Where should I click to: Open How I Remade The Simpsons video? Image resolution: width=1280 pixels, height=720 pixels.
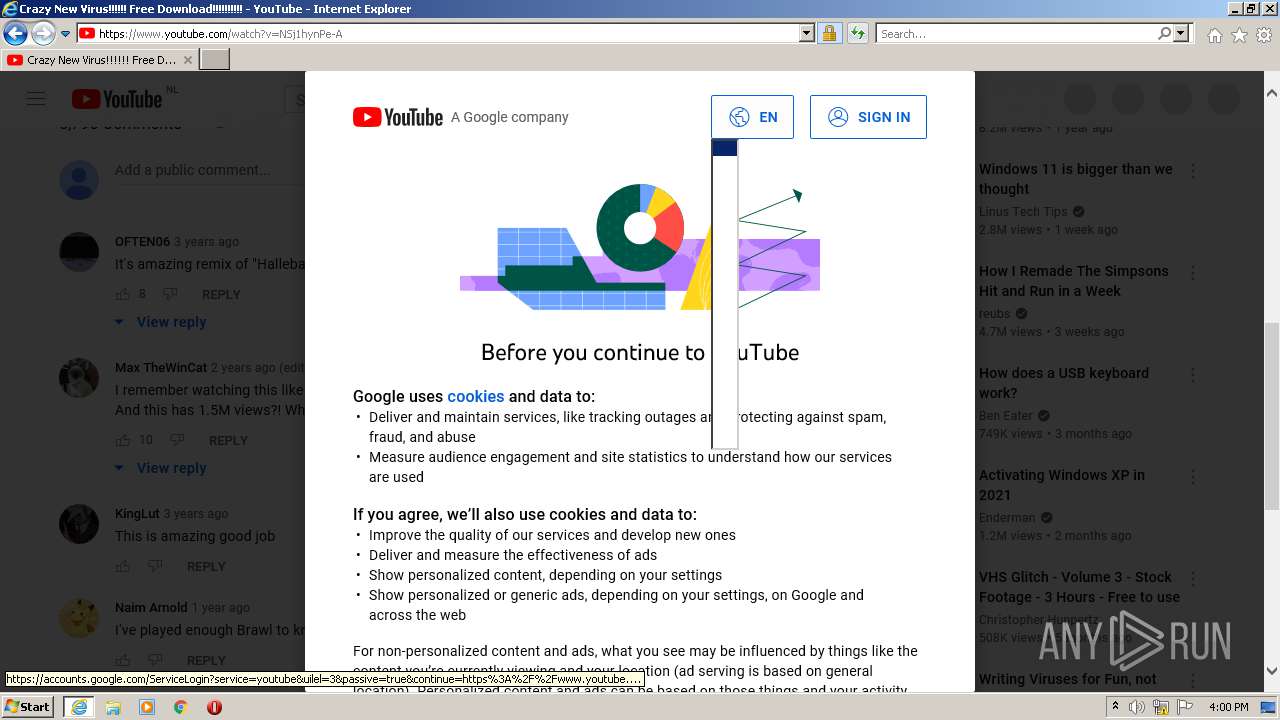pyautogui.click(x=1074, y=281)
